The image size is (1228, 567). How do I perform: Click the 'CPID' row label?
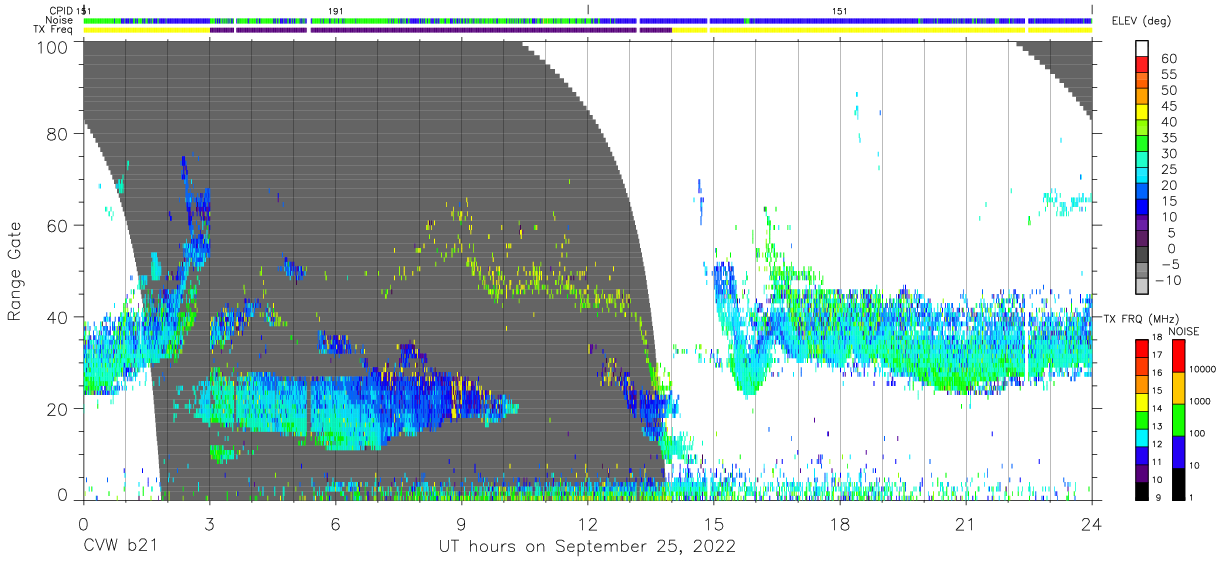pos(61,10)
